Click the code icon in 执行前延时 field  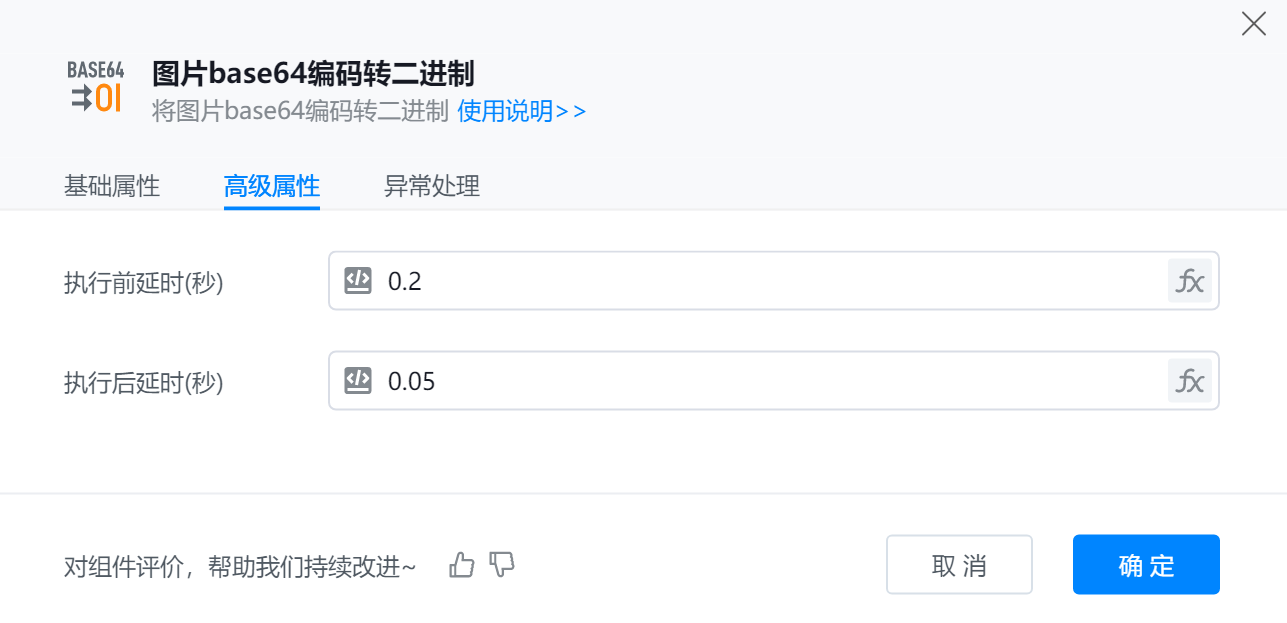pos(358,281)
